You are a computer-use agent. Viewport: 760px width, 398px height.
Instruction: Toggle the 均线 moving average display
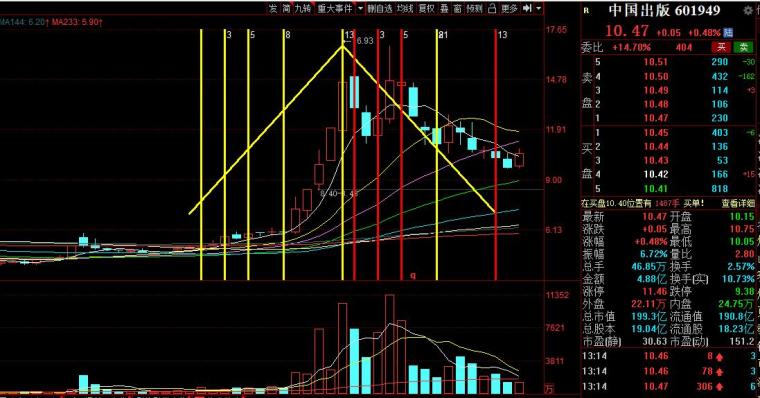coord(405,9)
